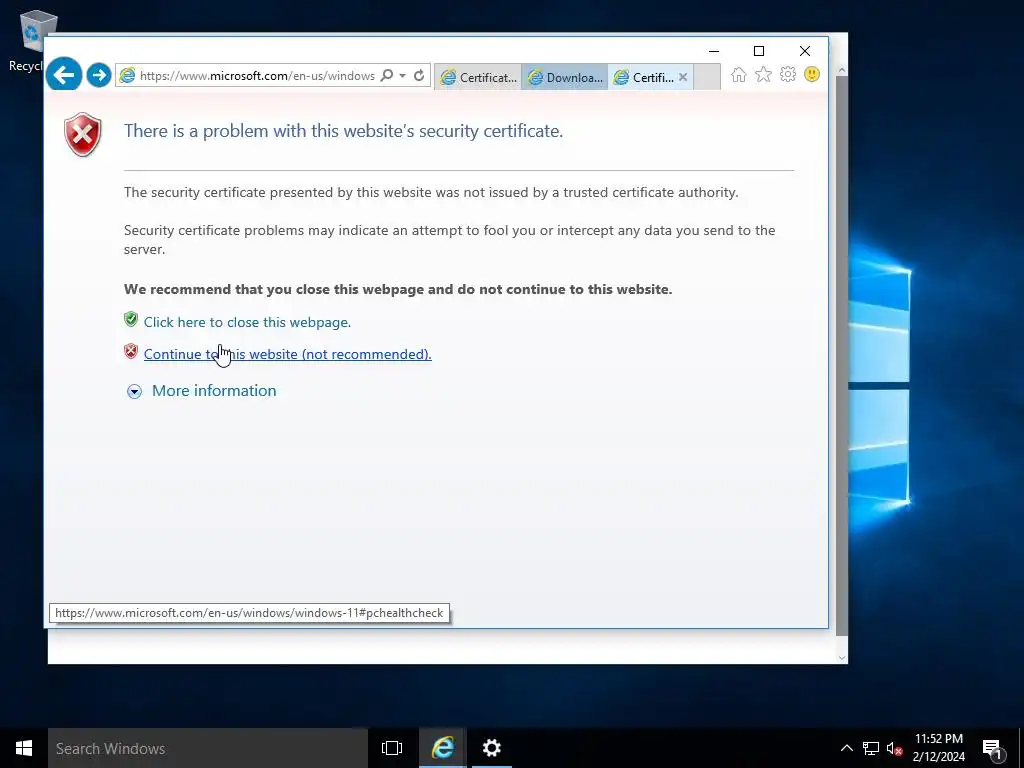This screenshot has height=768, width=1024.
Task: Click red shield beside Continue link
Action: (x=131, y=351)
